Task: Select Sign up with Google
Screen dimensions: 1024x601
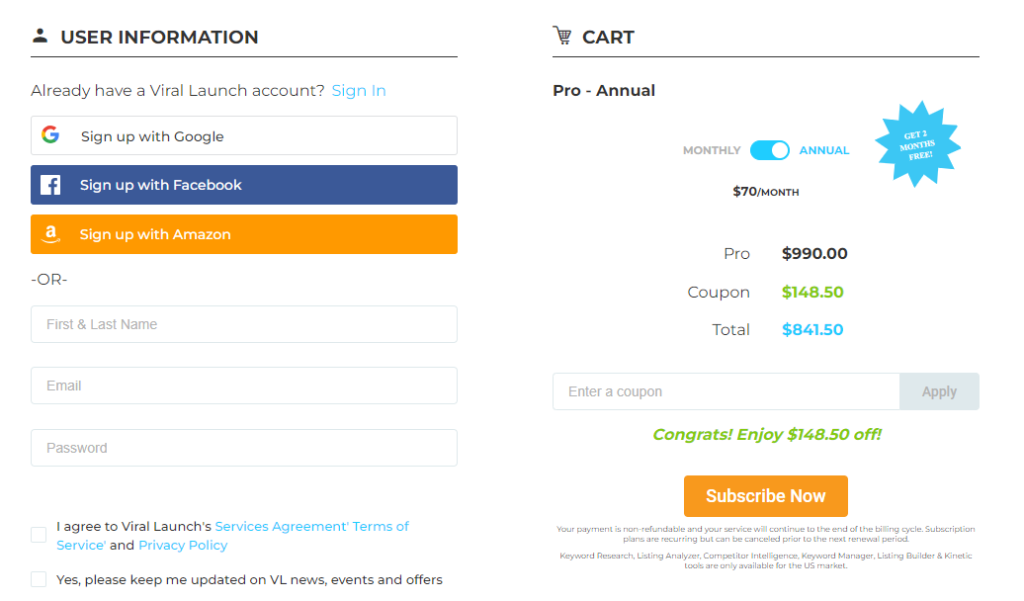Action: point(244,135)
